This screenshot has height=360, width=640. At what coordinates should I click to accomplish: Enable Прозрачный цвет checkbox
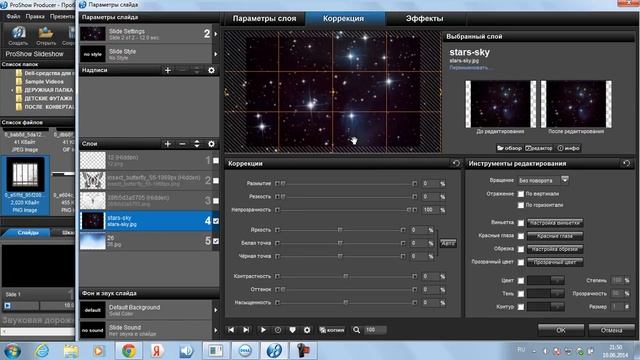pos(521,262)
